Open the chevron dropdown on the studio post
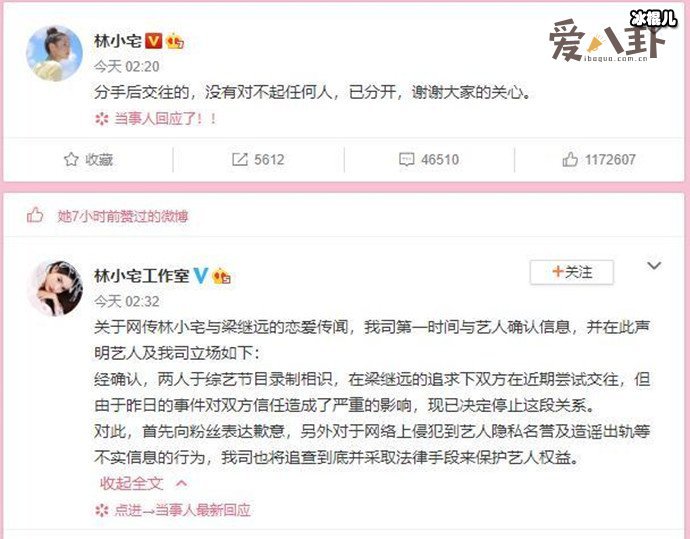The width and height of the screenshot is (690, 539). point(654,266)
